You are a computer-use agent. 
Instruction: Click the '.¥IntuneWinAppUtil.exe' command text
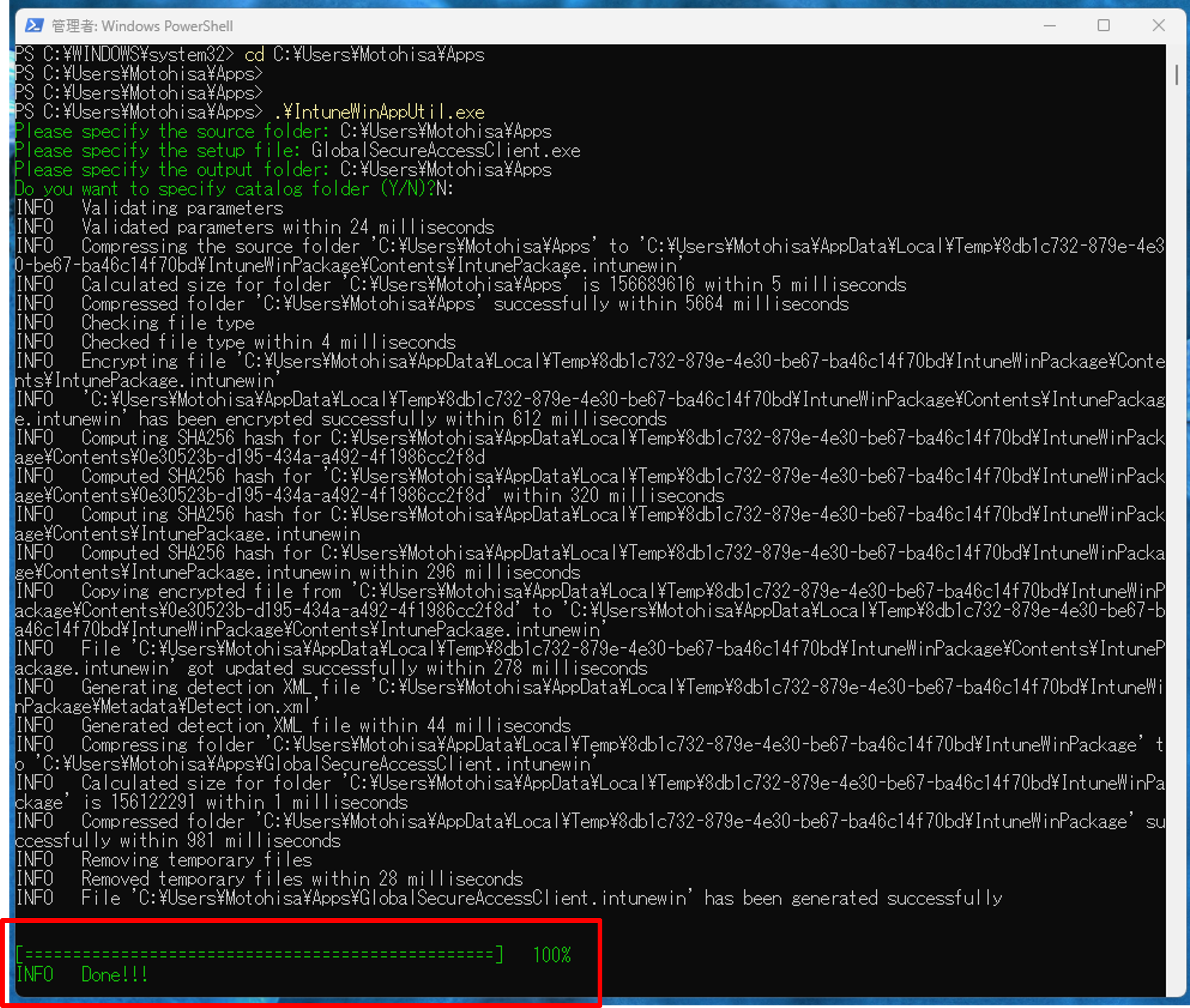click(x=379, y=112)
